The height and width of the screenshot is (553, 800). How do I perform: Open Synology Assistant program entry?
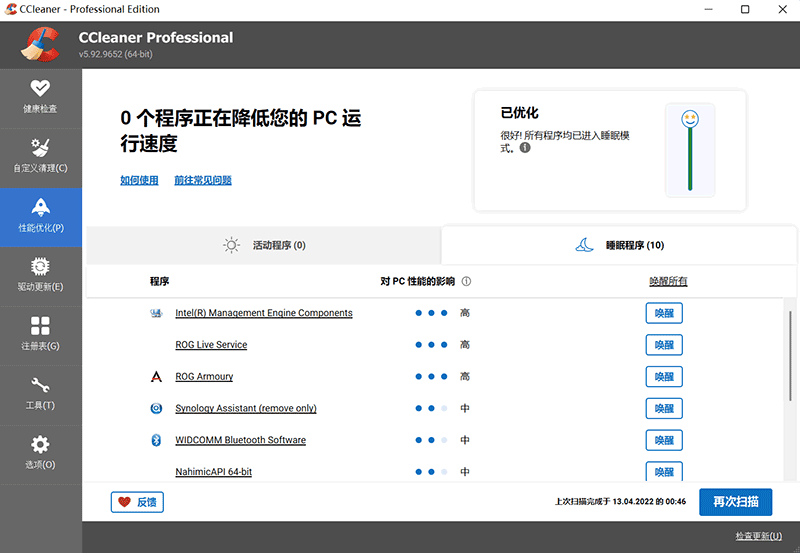(x=245, y=409)
